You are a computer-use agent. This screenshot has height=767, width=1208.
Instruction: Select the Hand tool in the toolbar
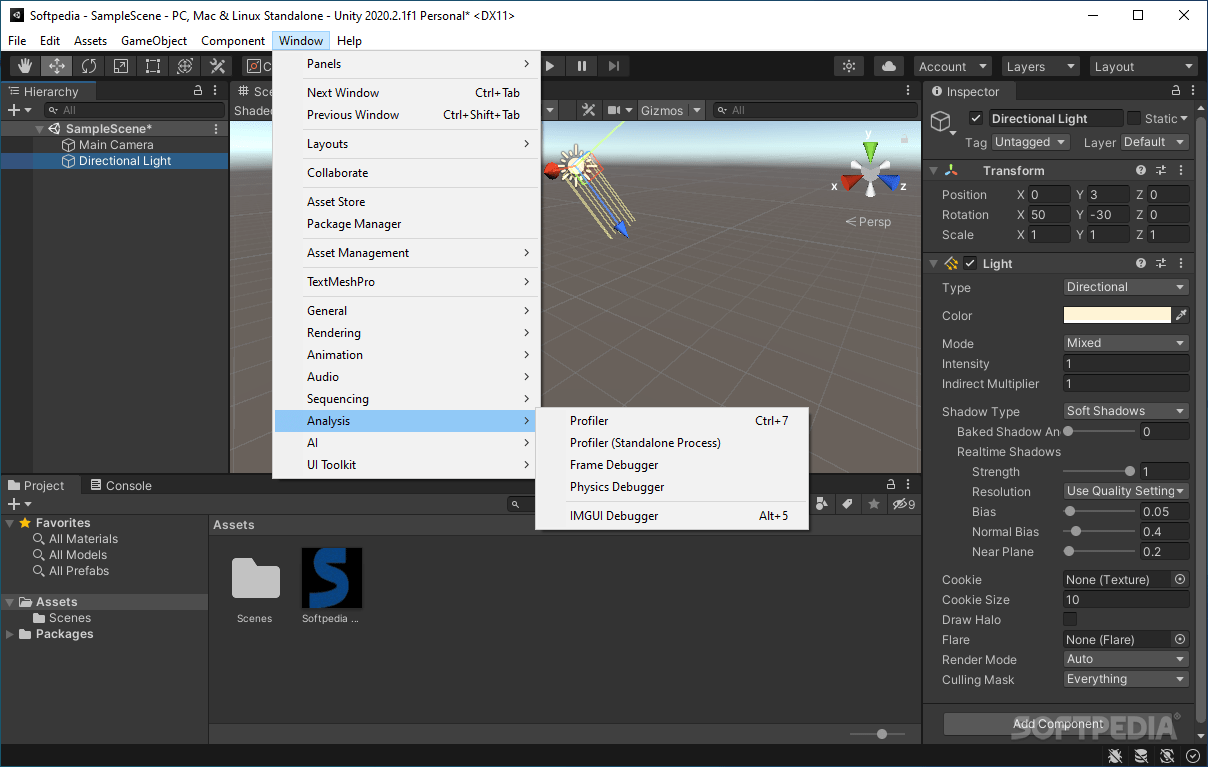pos(25,66)
